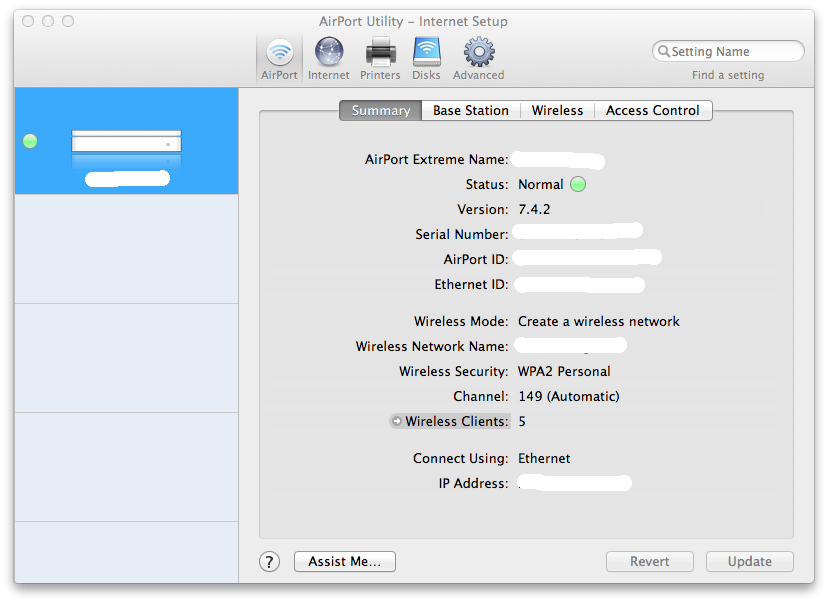This screenshot has width=828, height=603.
Task: Focus the Setting Name search field
Action: (x=728, y=51)
